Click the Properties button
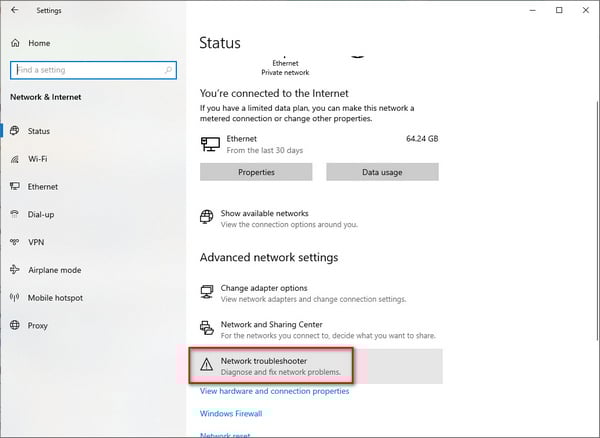The height and width of the screenshot is (438, 600). pyautogui.click(x=256, y=172)
